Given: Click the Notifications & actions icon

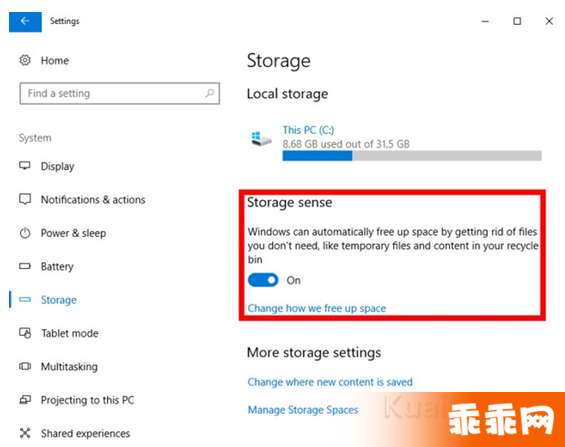Looking at the screenshot, I should [x=25, y=199].
